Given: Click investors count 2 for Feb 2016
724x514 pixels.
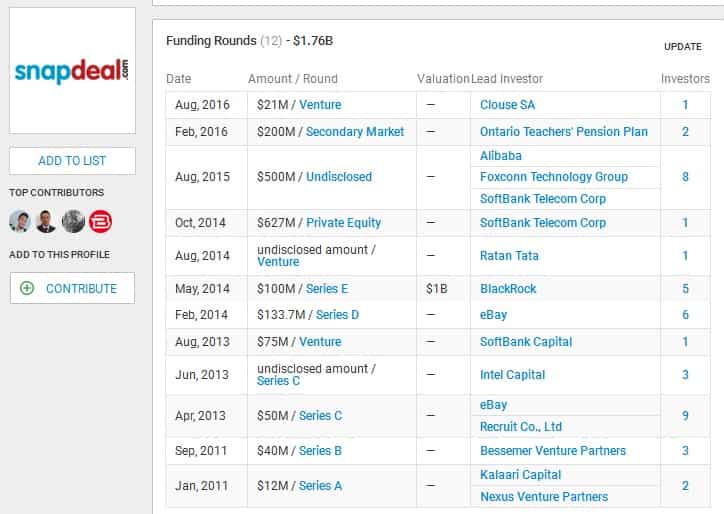Looking at the screenshot, I should tap(685, 132).
